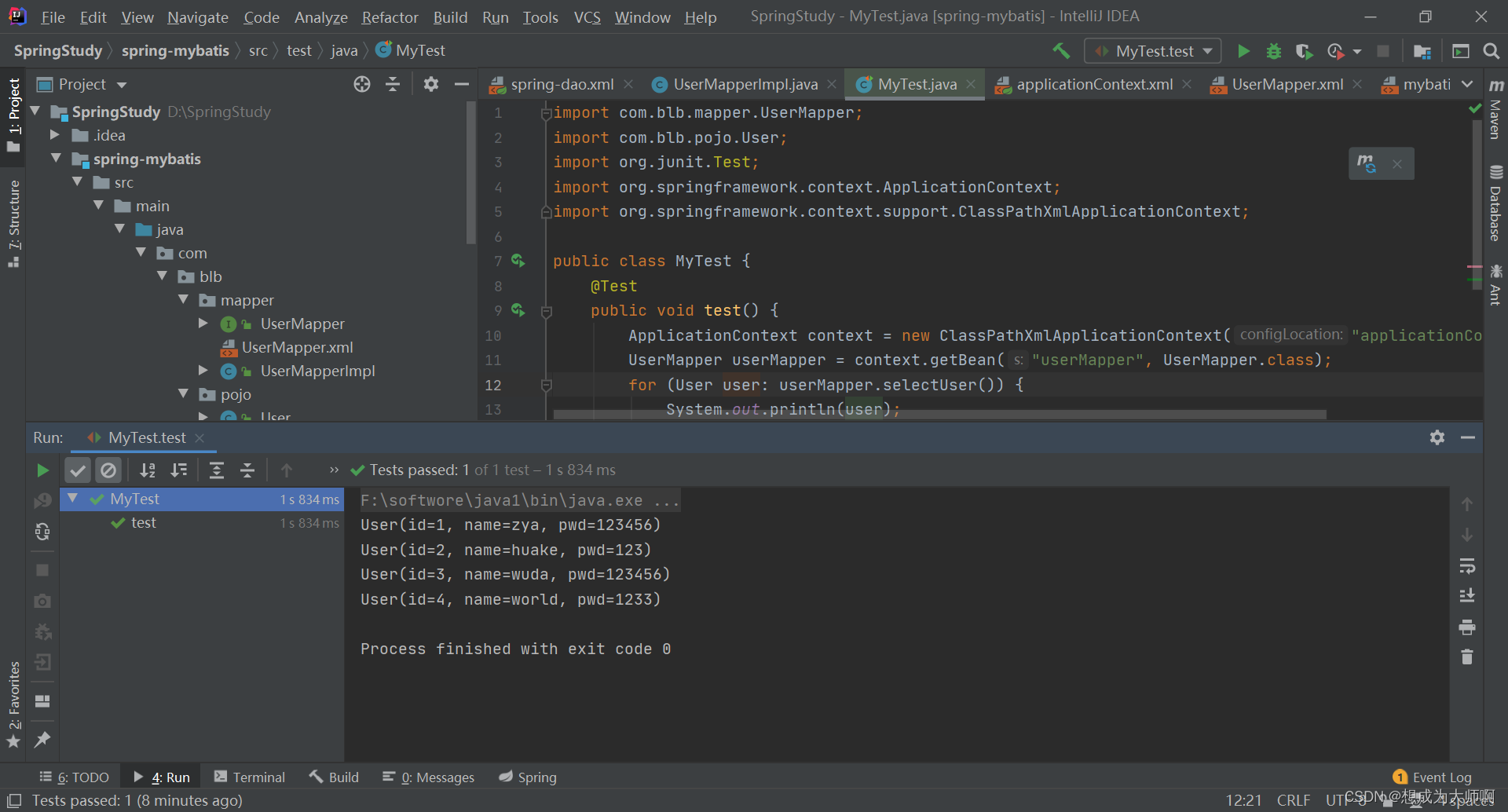Start debugging with the bug icon

(x=1274, y=51)
